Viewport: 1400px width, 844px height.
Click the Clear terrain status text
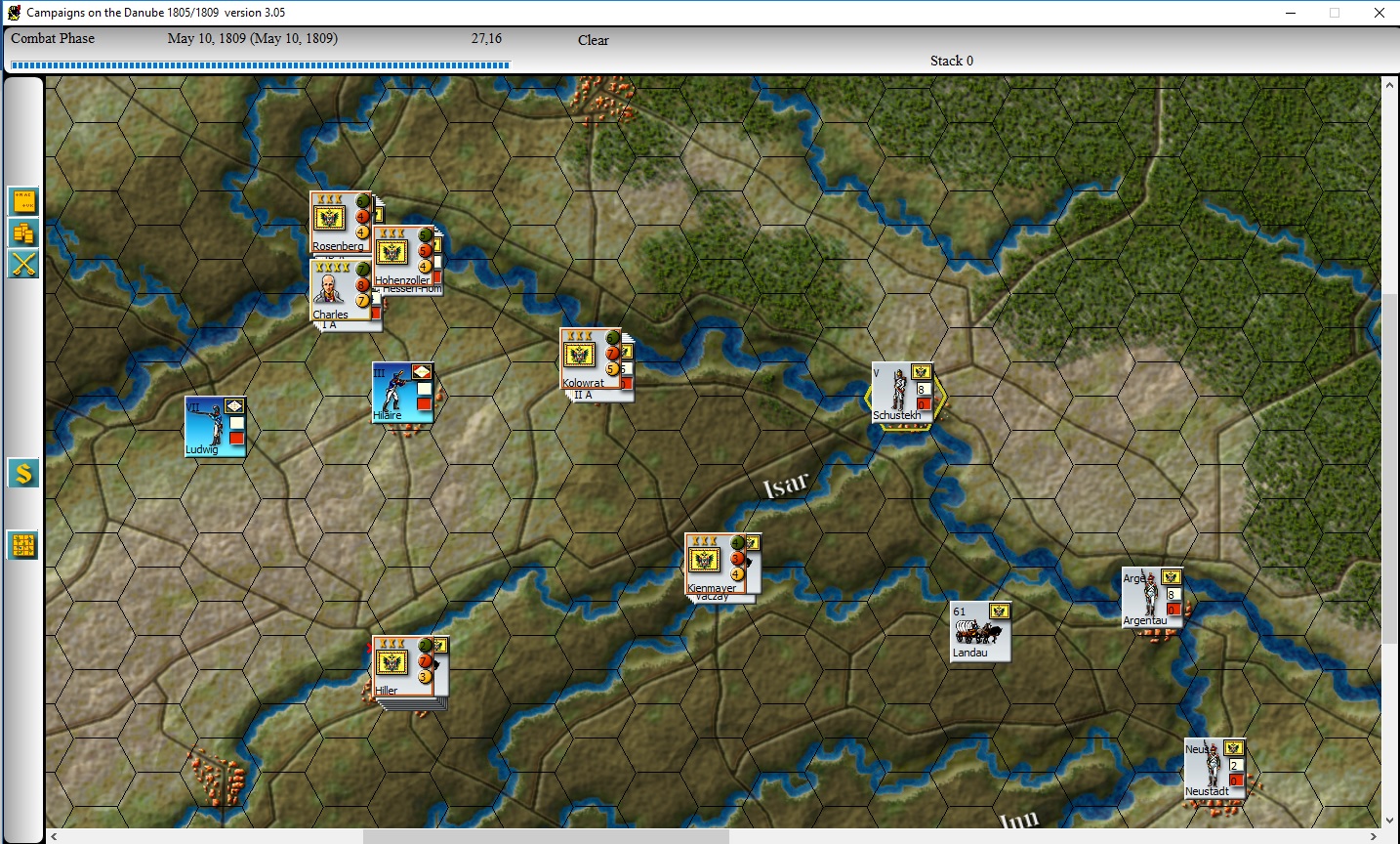point(594,40)
